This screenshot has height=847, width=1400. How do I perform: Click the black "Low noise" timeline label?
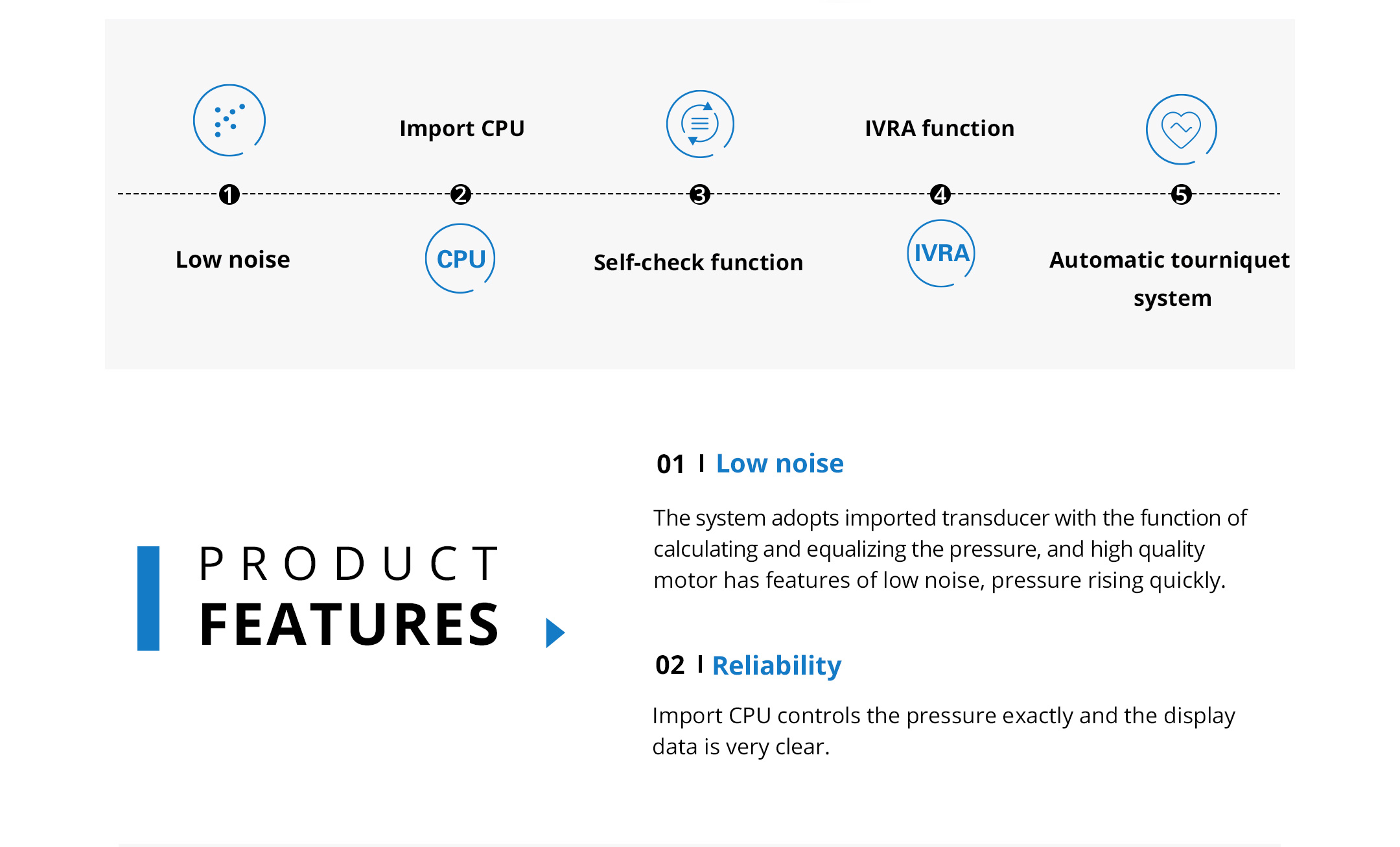tap(233, 260)
